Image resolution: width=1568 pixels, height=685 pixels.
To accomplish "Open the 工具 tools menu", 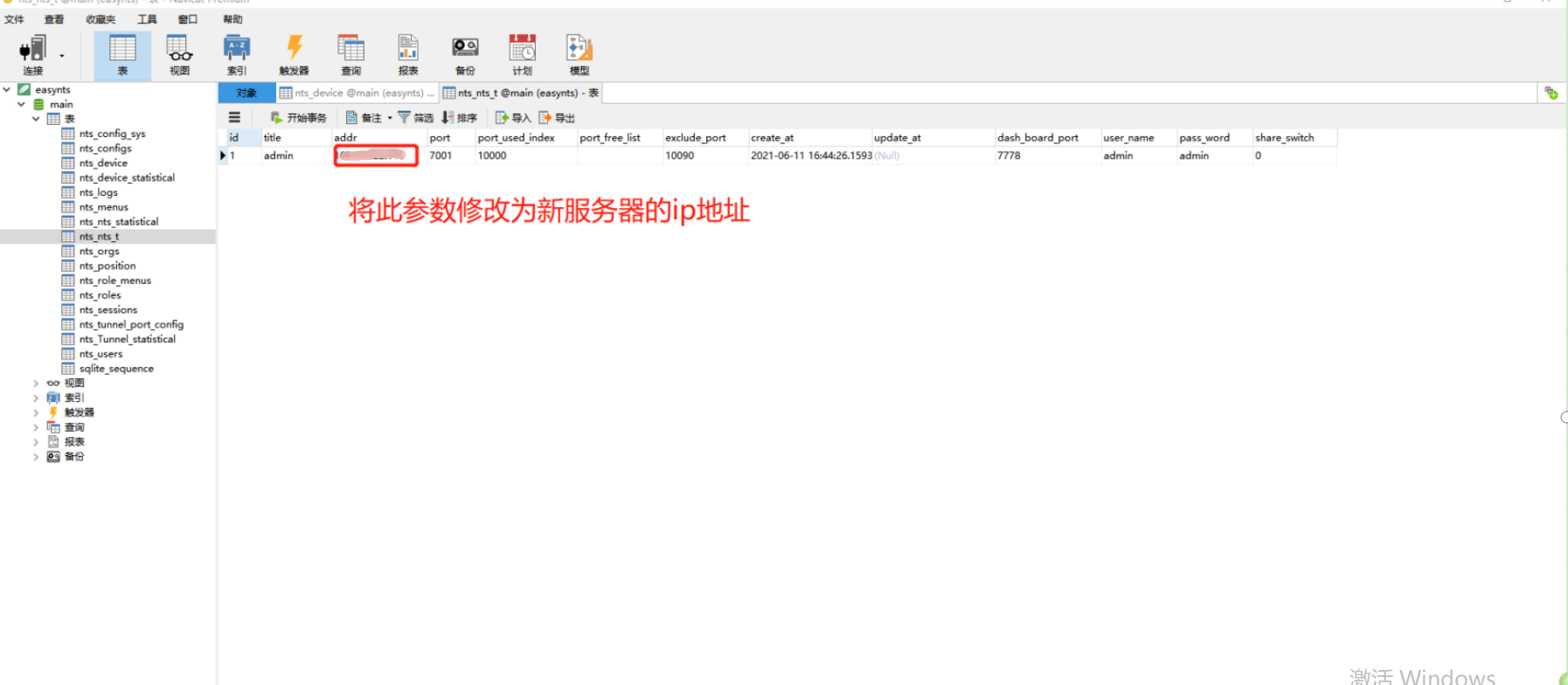I will tap(147, 19).
